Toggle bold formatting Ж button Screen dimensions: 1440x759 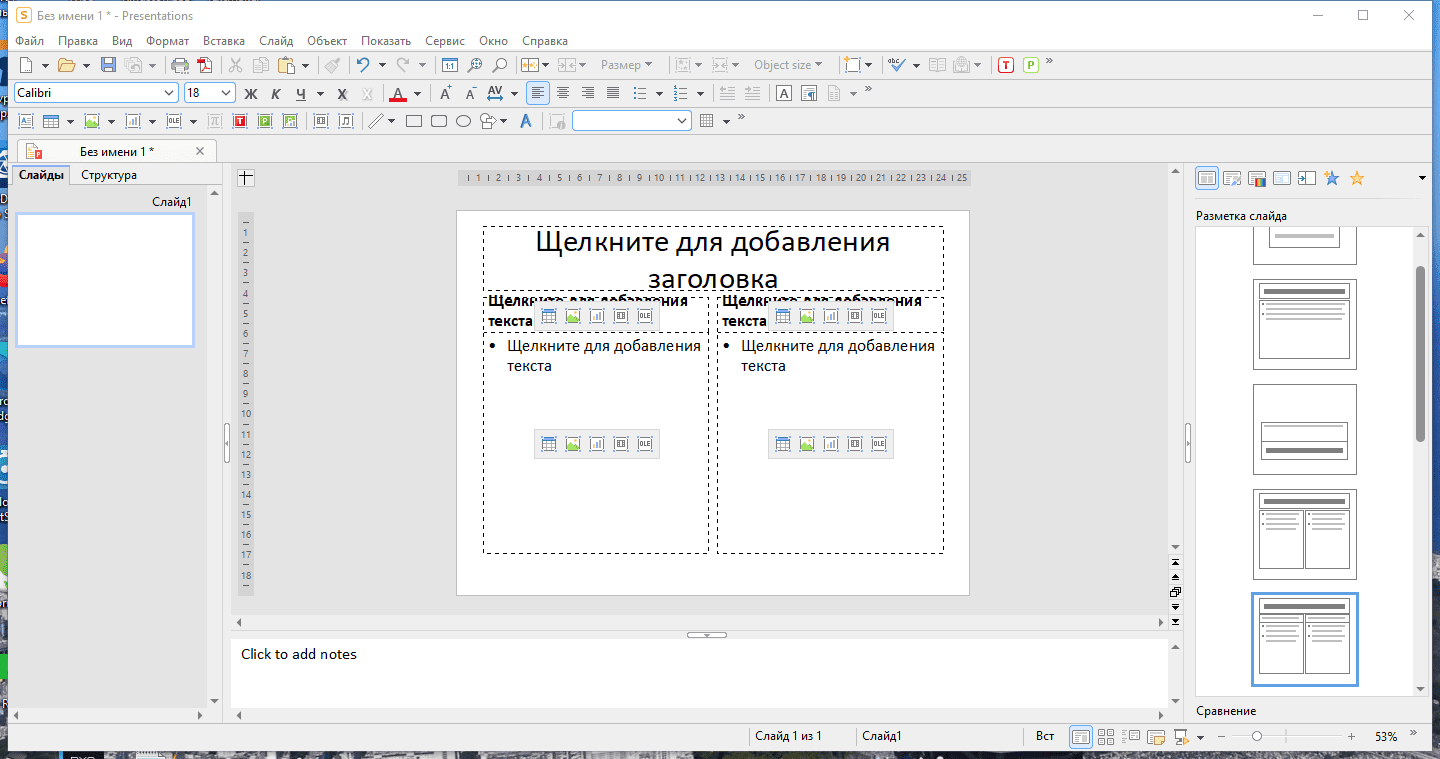pos(251,94)
